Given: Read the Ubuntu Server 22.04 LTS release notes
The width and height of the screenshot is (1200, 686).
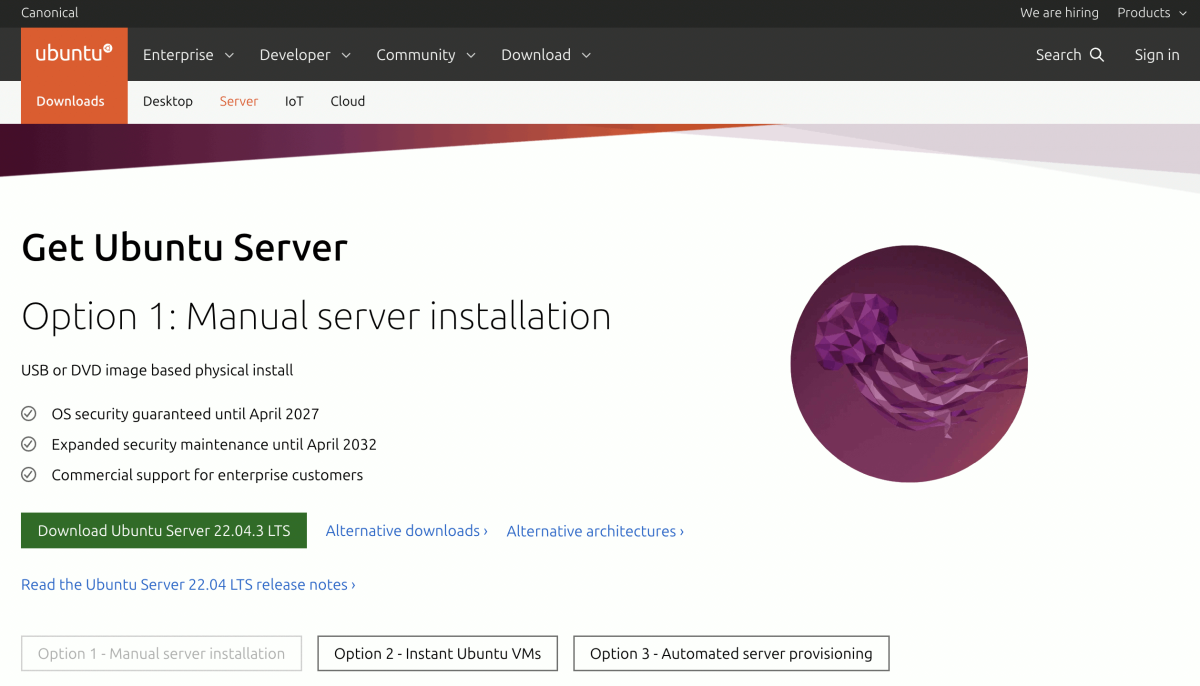Looking at the screenshot, I should tap(189, 584).
